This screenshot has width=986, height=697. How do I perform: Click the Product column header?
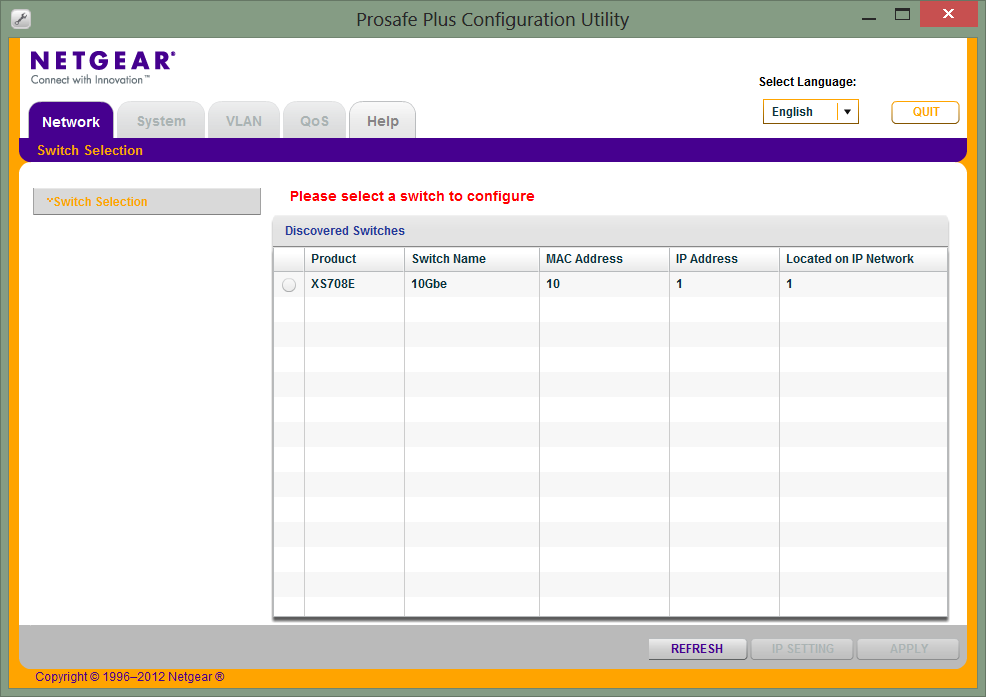coord(354,259)
